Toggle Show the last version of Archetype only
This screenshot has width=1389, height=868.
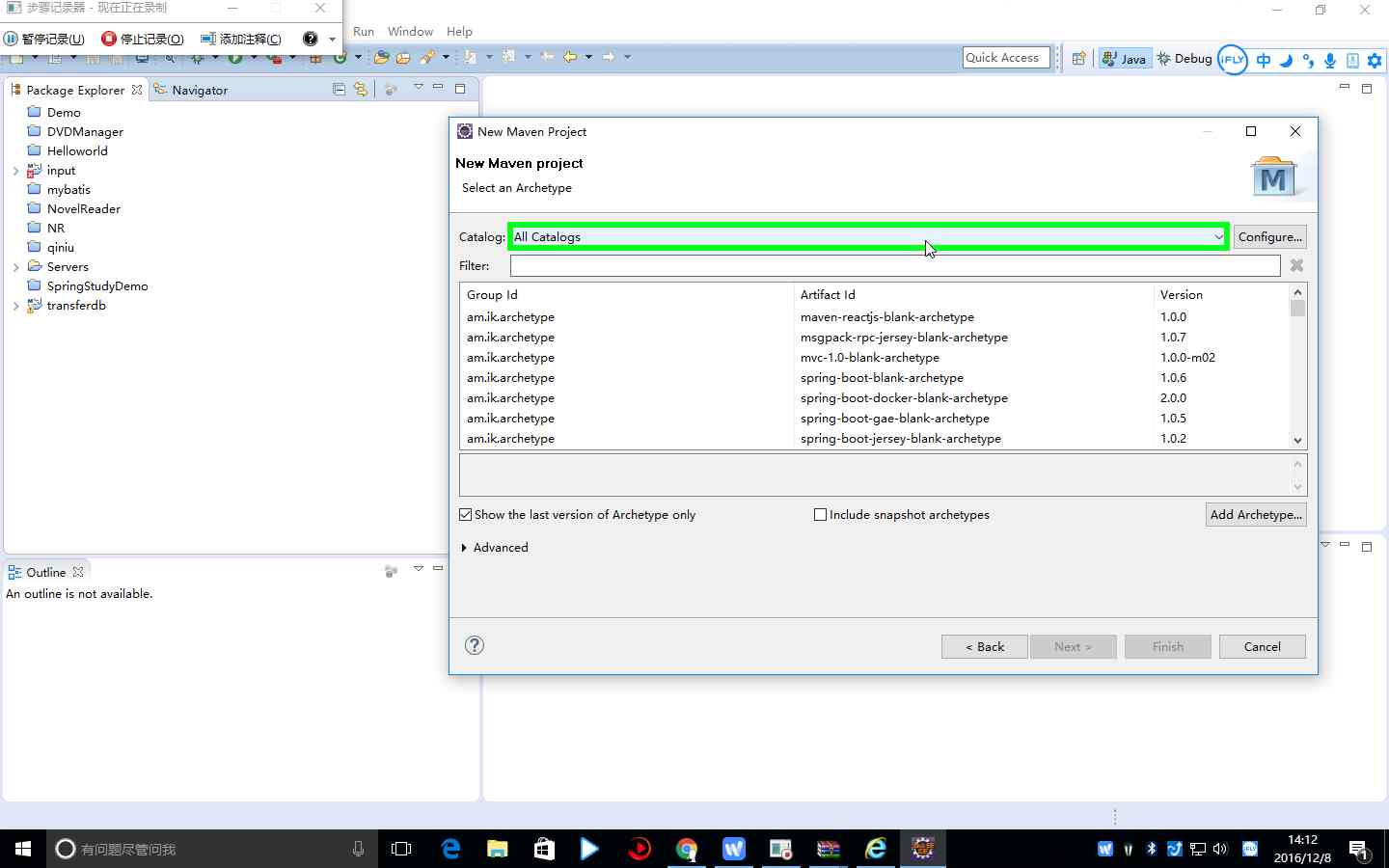pos(578,515)
